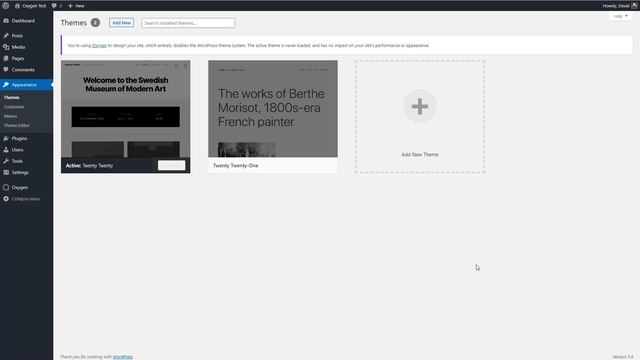Viewport: 640px width, 360px height.
Task: Open the Menus submenu item
Action: (x=11, y=116)
